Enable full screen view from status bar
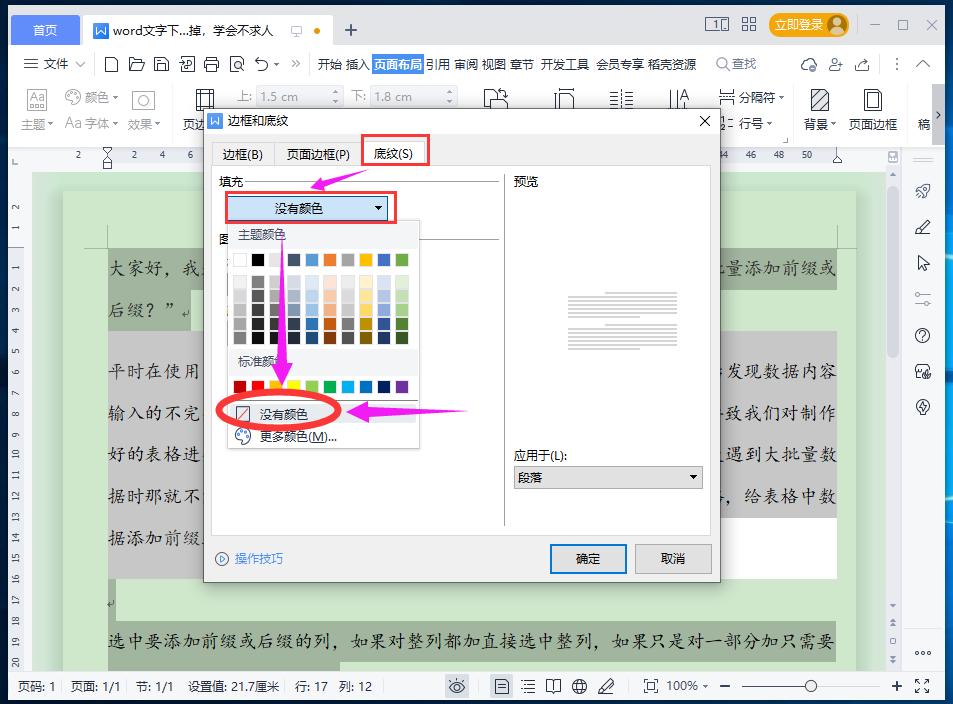 tap(922, 686)
